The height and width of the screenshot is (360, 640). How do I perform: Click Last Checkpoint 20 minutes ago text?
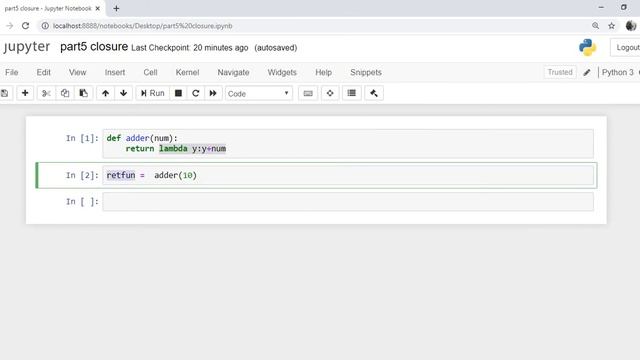[x=190, y=48]
